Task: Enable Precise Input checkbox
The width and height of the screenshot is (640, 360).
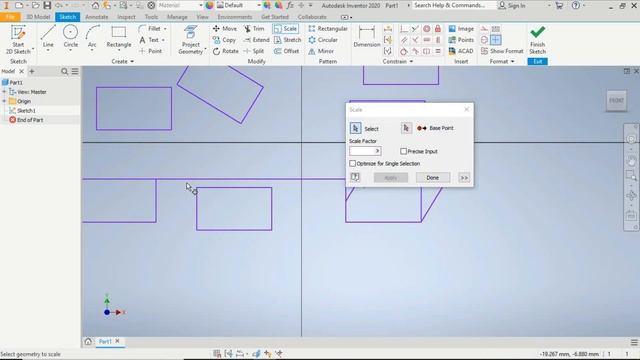Action: (404, 151)
